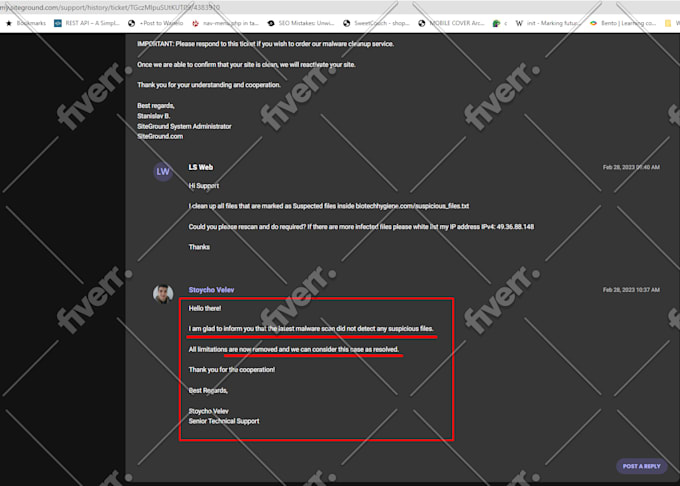Click 'Once we are able to confirm' line
Screen dimensions: 680x486
246,65
